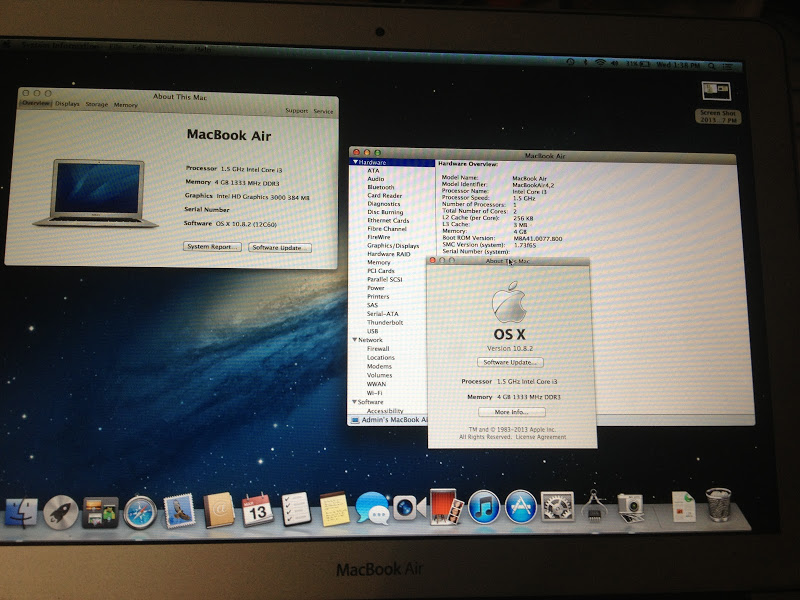Switch to the Storage tab
Screen dimensions: 800x600
tap(96, 104)
